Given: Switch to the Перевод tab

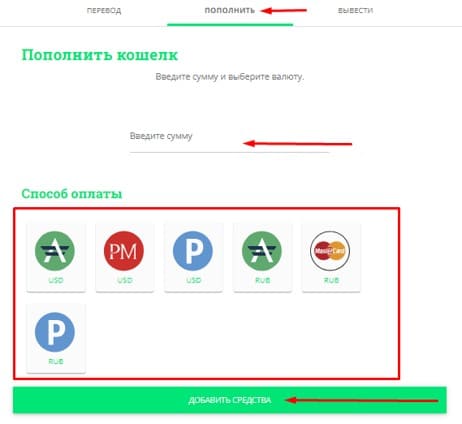Looking at the screenshot, I should click(104, 11).
